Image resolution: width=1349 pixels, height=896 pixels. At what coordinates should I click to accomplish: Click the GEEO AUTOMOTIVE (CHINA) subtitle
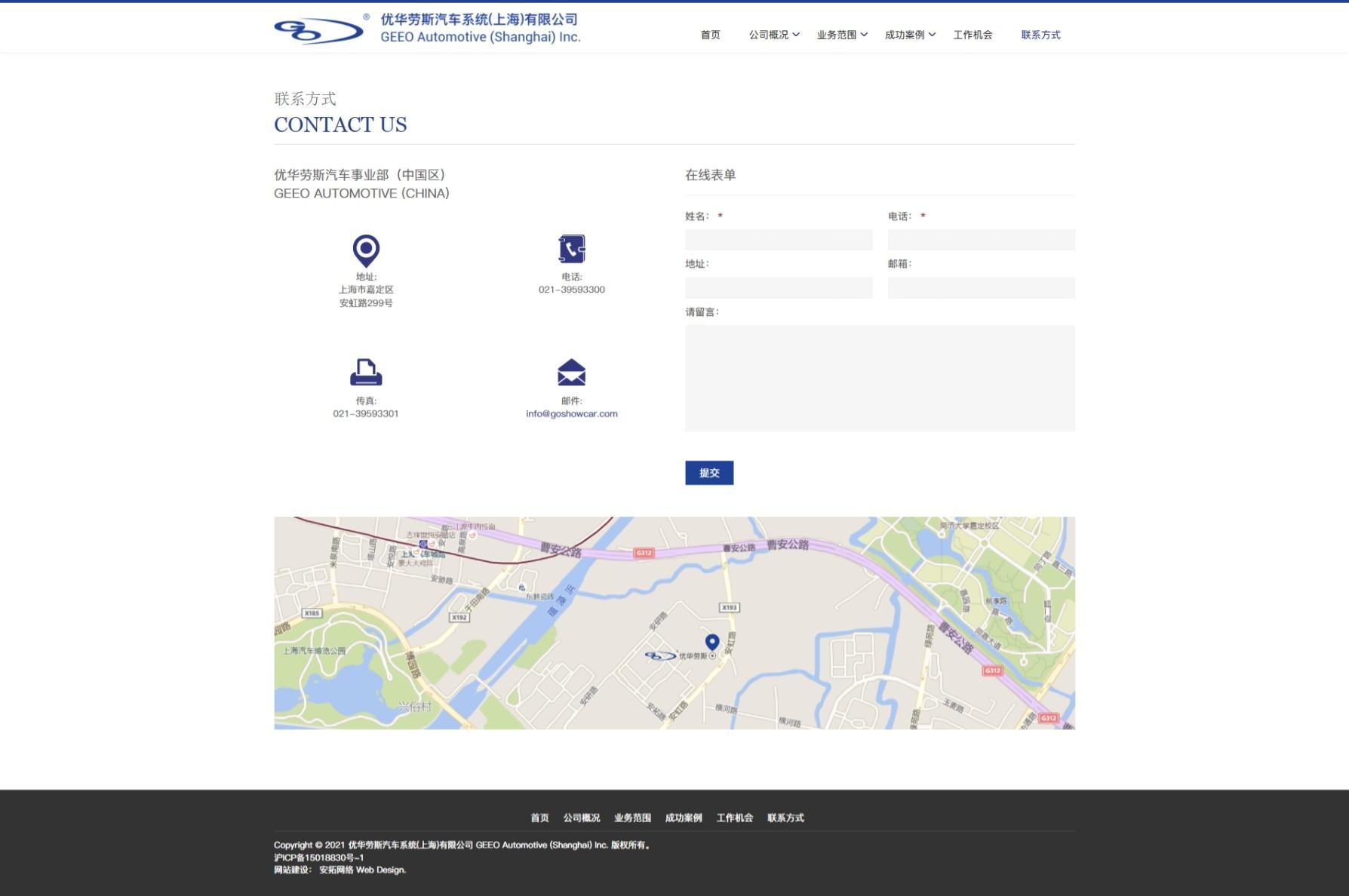[361, 194]
